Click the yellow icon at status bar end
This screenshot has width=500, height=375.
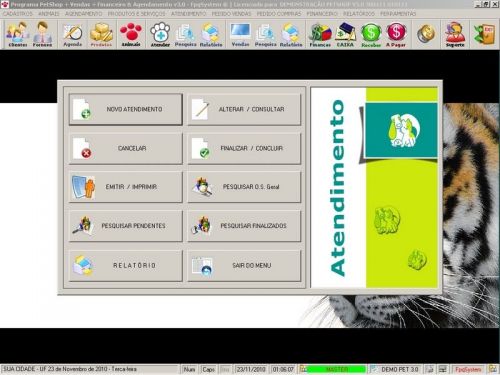point(492,369)
